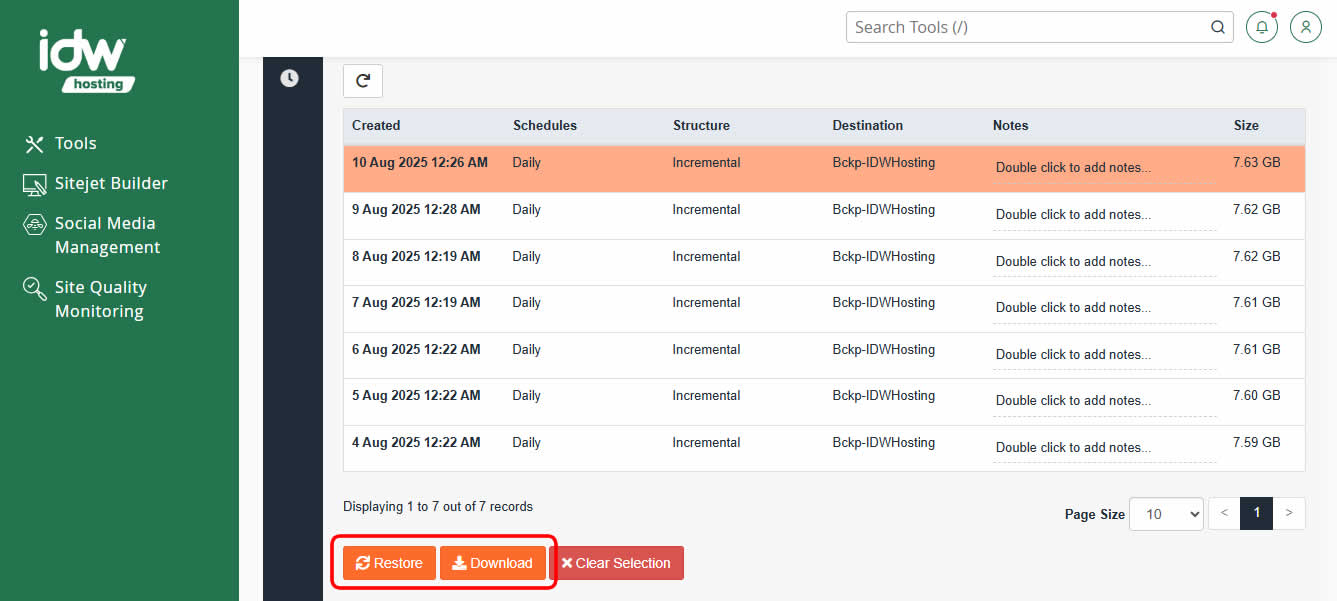Sort backups by Created column
Screen dimensions: 1337x601
[x=376, y=126]
